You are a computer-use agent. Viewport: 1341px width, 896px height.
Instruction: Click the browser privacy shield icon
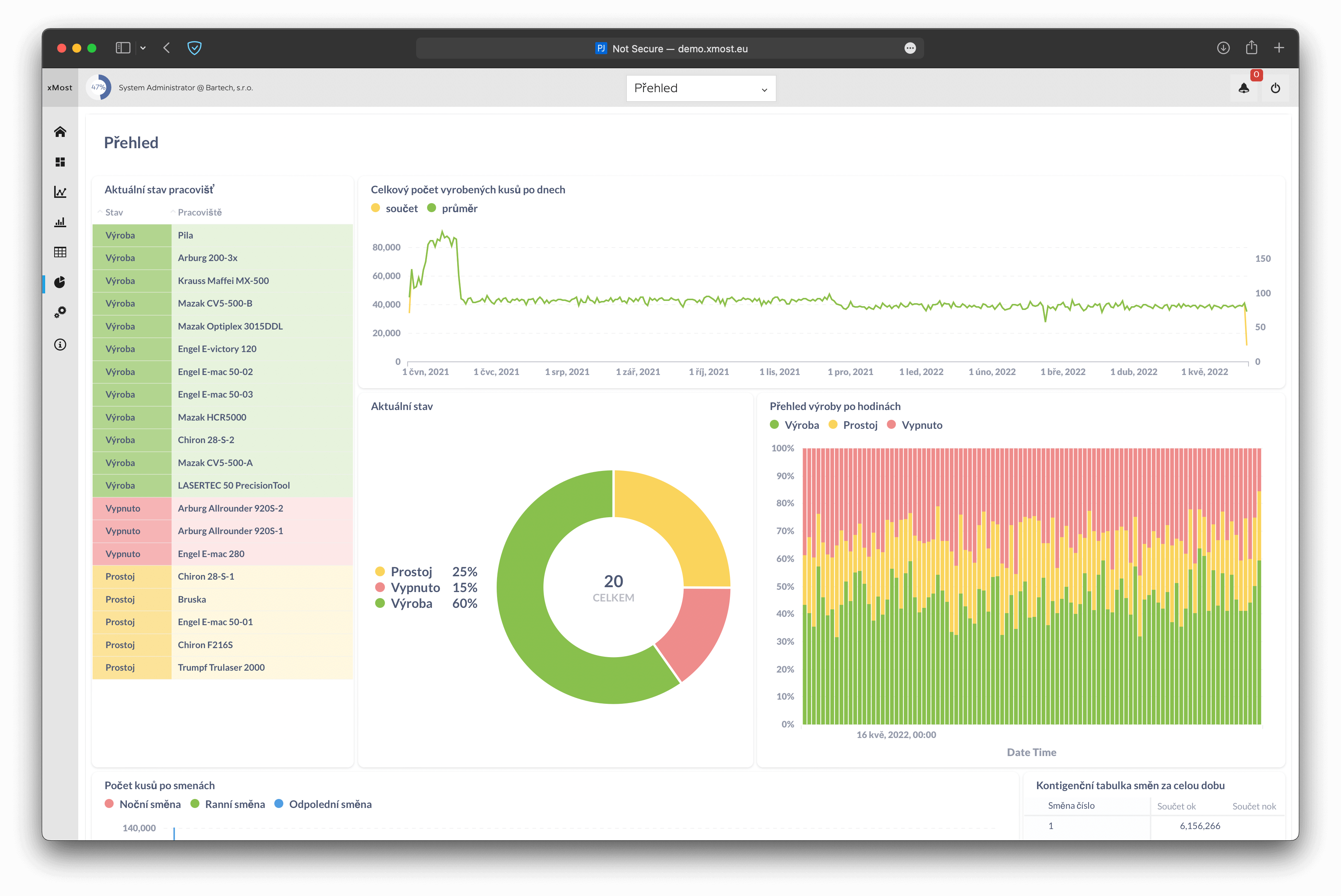(195, 48)
